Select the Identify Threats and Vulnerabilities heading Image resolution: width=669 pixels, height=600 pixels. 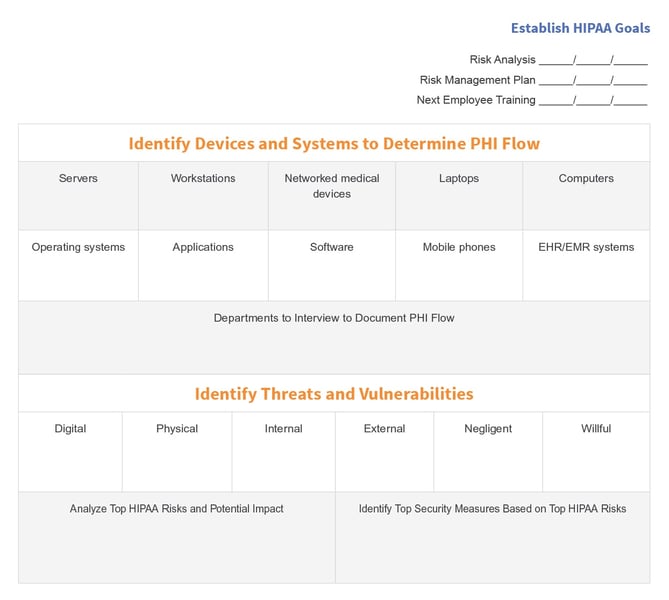click(334, 394)
